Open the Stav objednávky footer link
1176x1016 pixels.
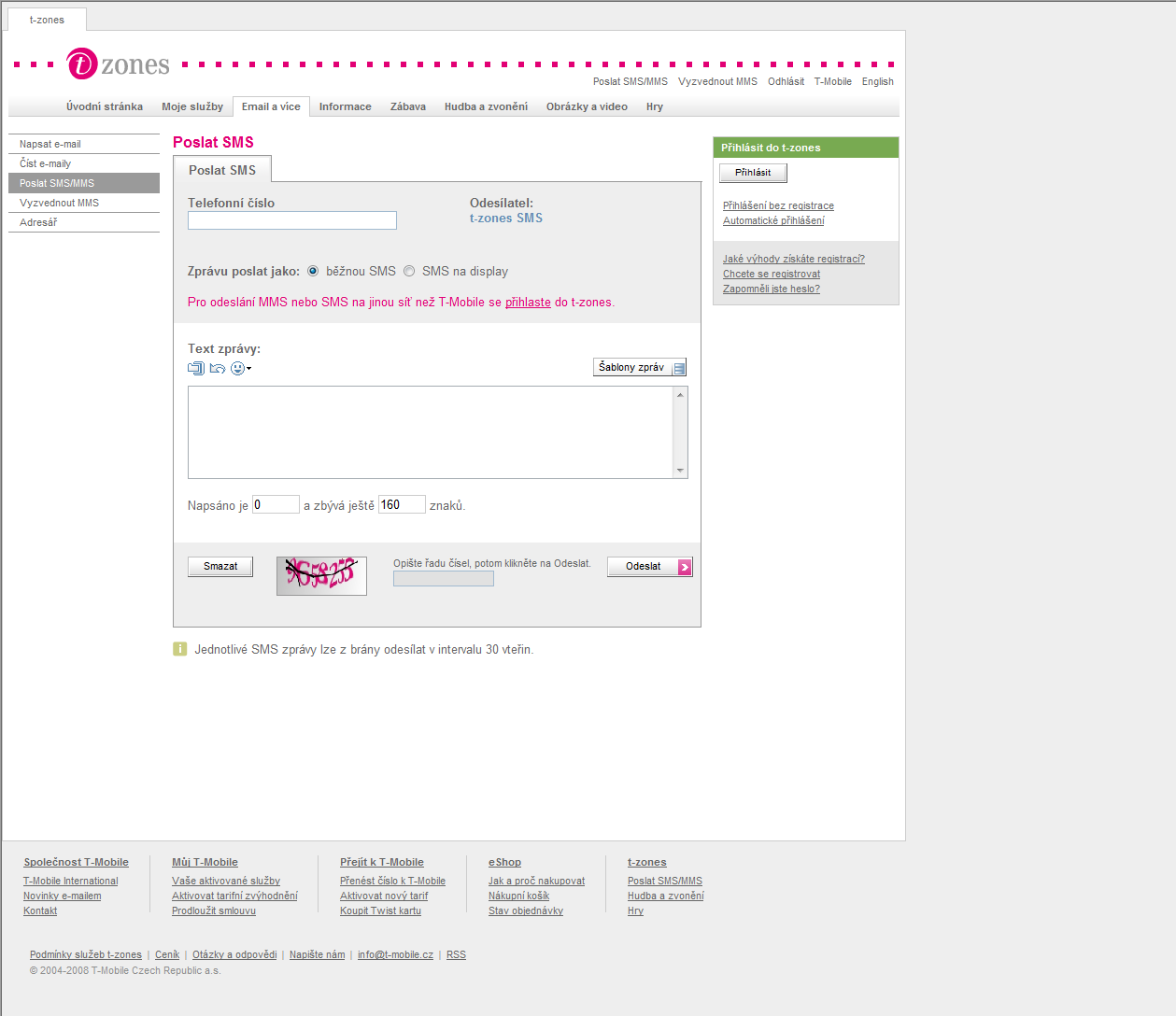pyautogui.click(x=526, y=911)
